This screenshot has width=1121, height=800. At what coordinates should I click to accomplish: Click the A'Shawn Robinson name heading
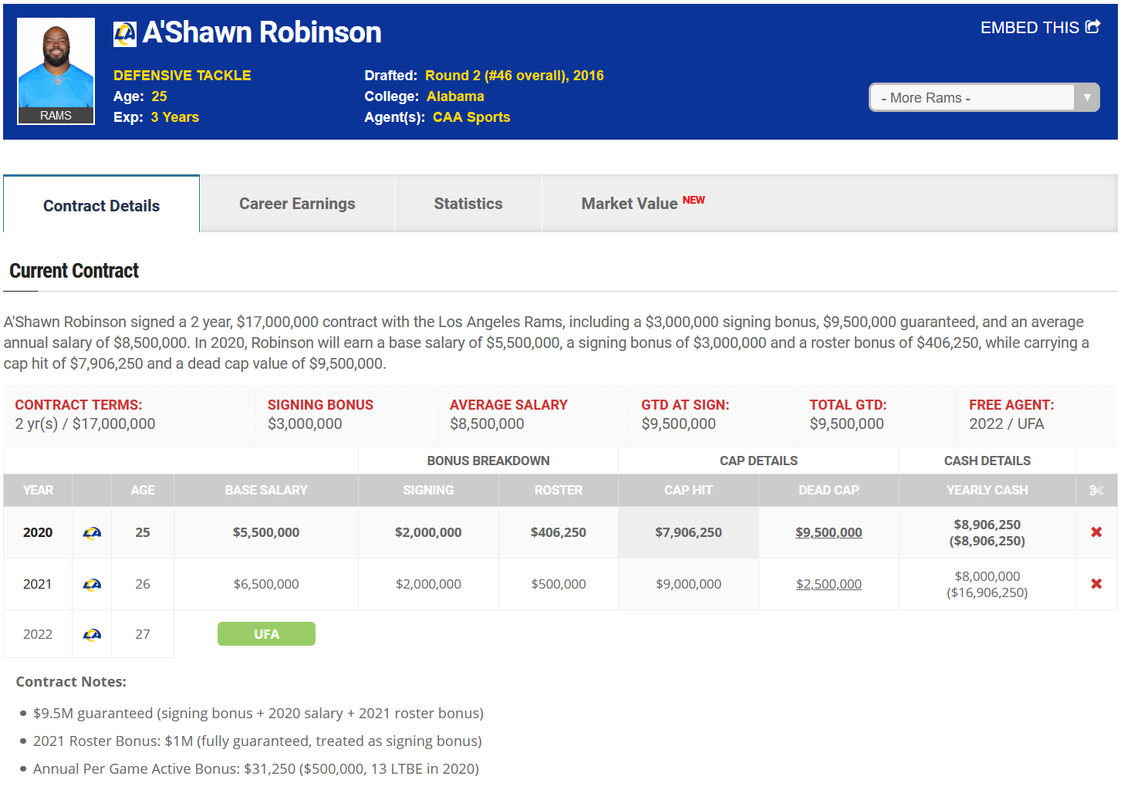(262, 33)
